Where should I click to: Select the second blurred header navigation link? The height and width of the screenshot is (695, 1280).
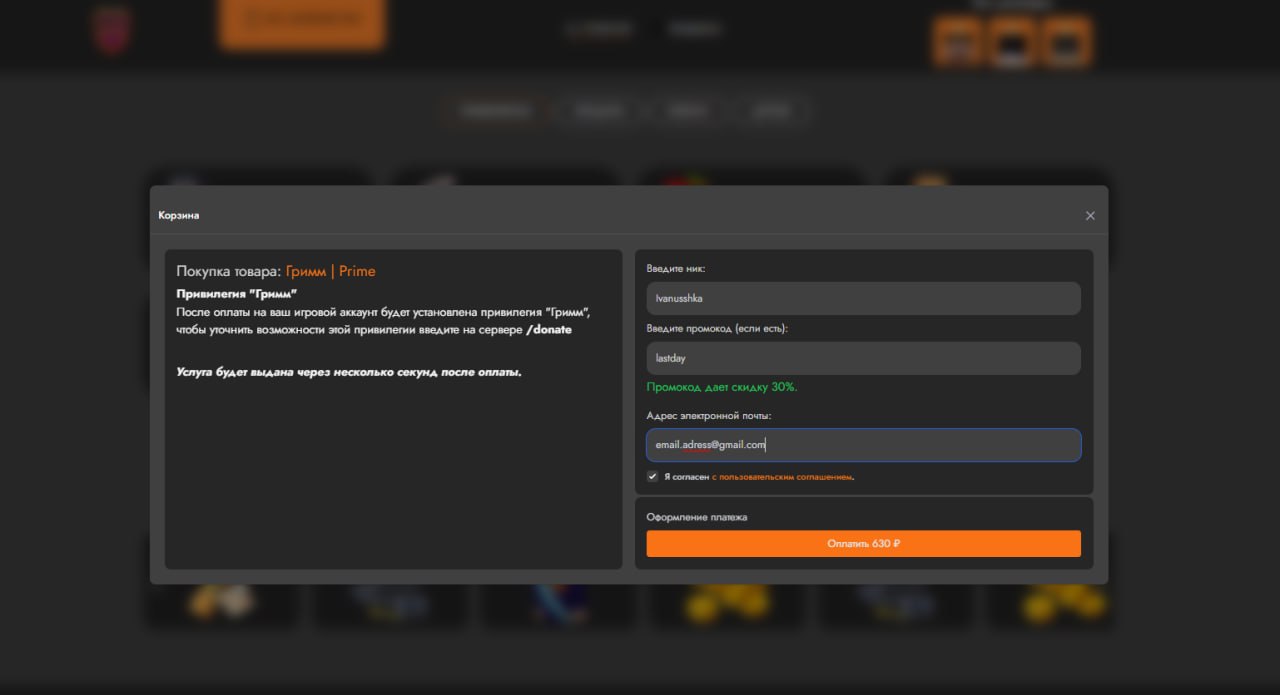tap(694, 30)
